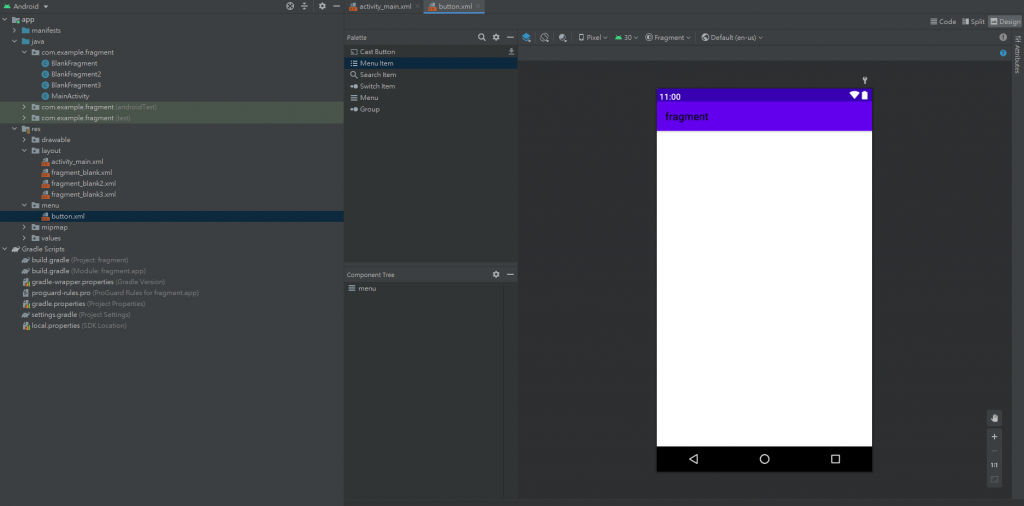Screen dimensions: 1024x506
Task: Switch to Design view mode
Action: coord(1004,21)
